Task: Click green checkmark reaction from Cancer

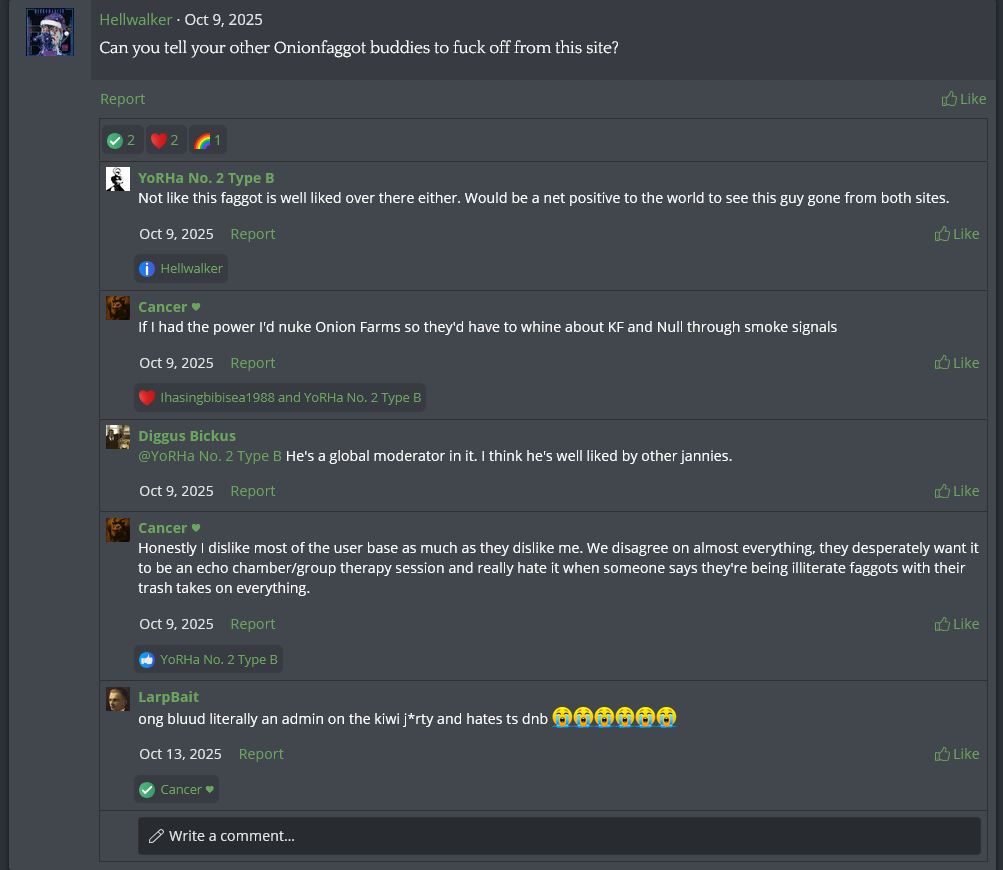Action: click(147, 790)
